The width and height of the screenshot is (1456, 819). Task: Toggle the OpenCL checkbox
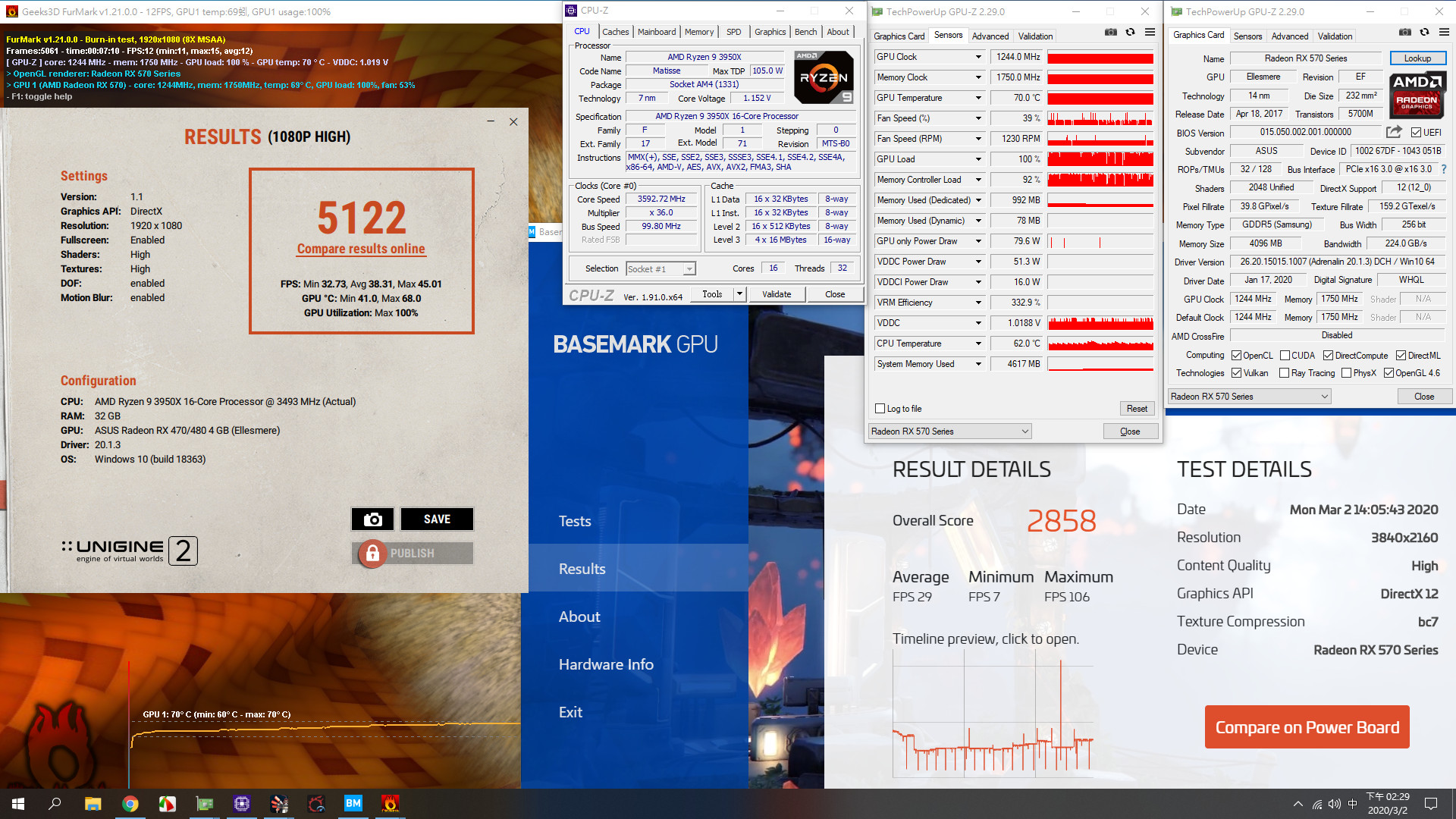(1236, 356)
